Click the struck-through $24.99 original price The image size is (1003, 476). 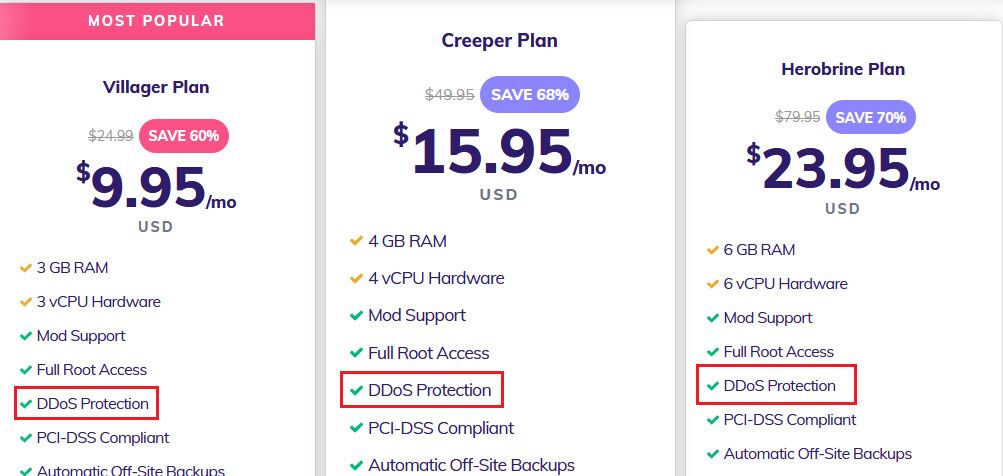point(111,136)
